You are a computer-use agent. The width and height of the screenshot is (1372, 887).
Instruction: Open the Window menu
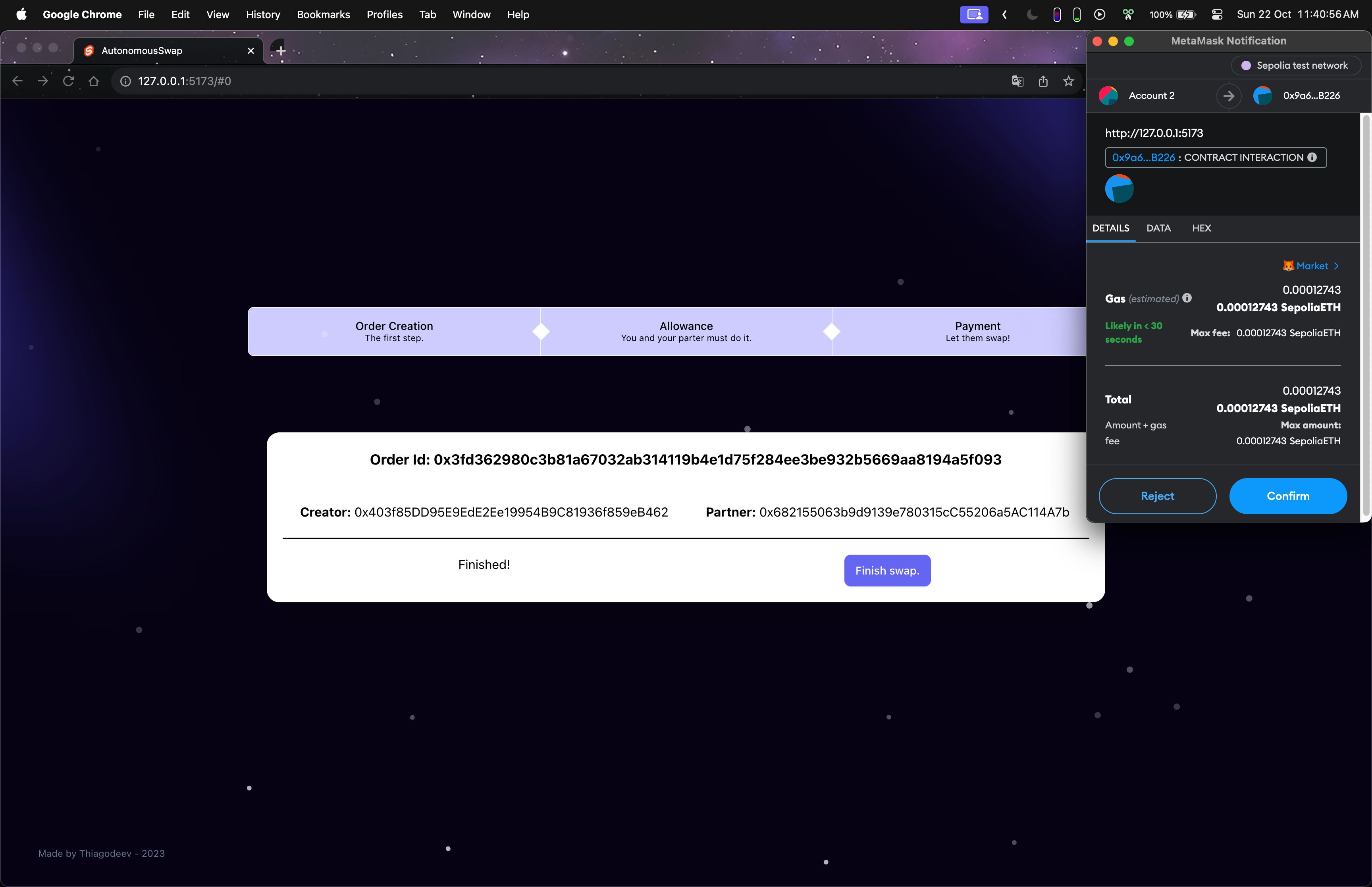pos(472,14)
